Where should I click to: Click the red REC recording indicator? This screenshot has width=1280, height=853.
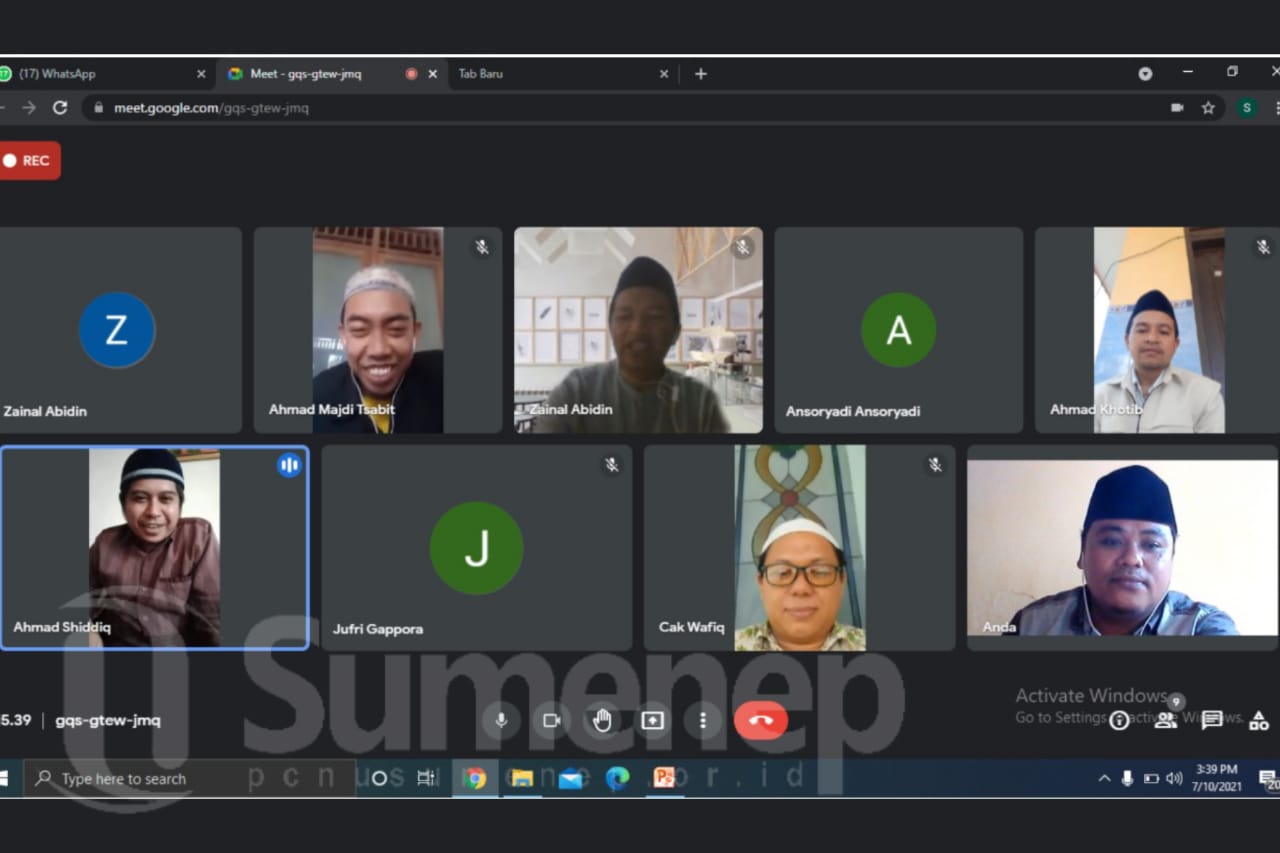click(29, 161)
